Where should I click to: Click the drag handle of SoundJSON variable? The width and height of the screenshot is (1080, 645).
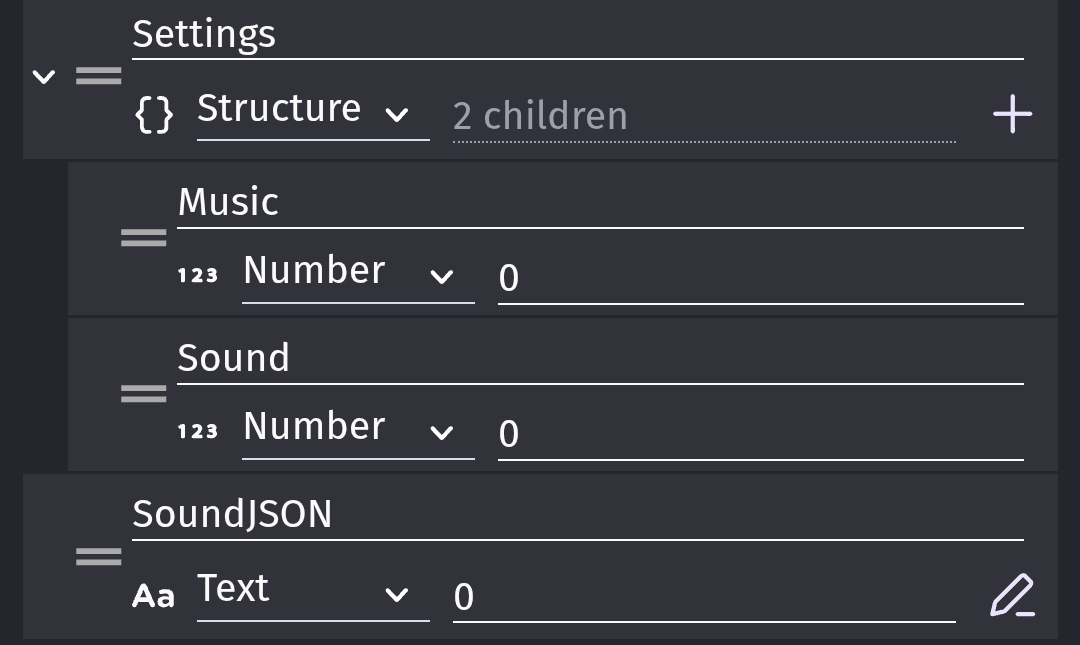pos(98,556)
